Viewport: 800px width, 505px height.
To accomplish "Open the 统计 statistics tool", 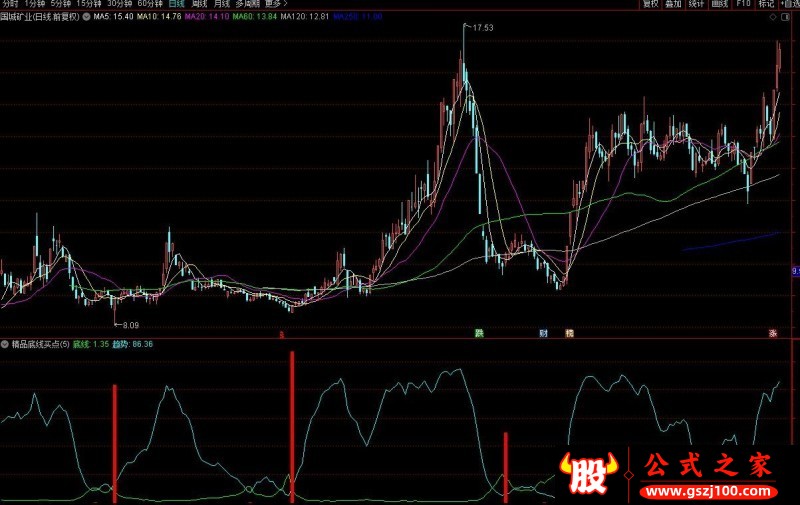I will pos(697,4).
